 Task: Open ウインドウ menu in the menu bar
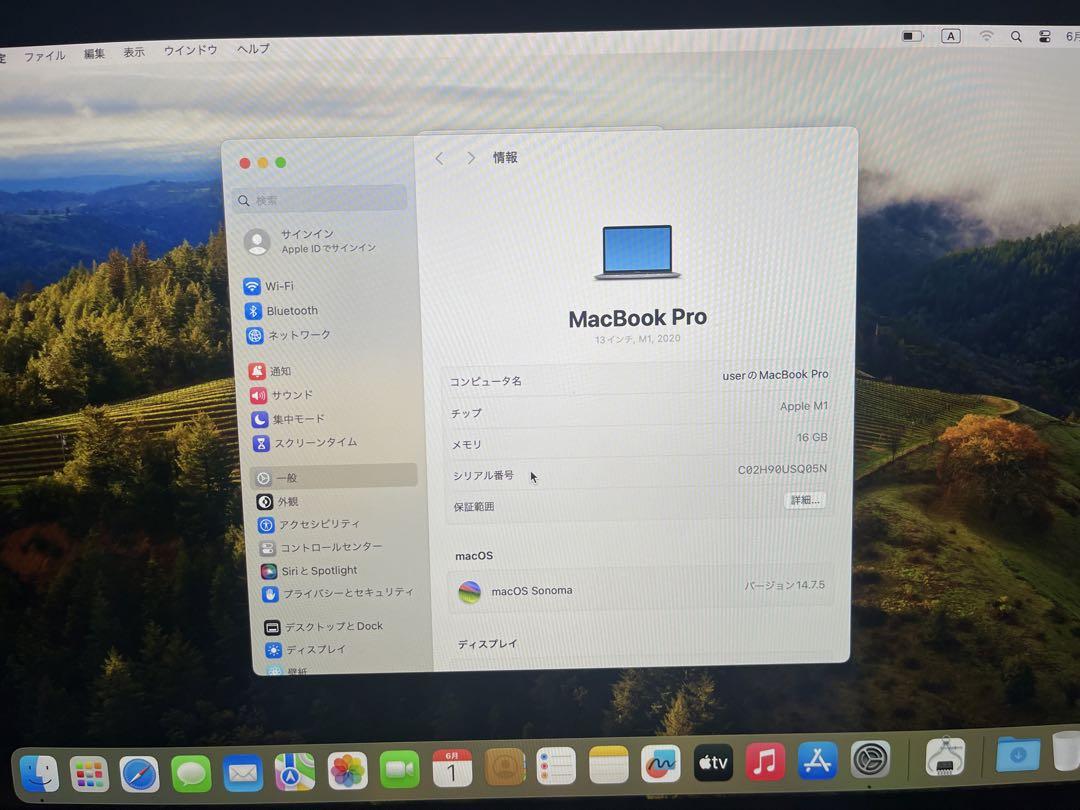pyautogui.click(x=191, y=50)
